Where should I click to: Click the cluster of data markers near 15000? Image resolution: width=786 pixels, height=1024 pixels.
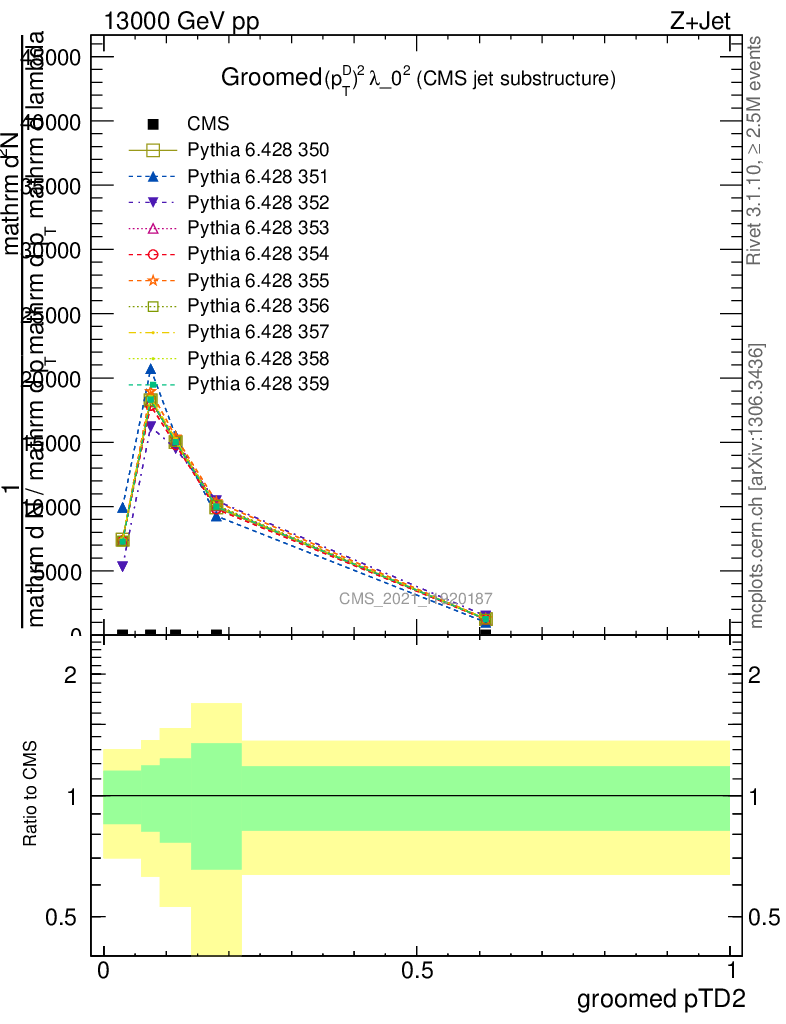coord(175,443)
